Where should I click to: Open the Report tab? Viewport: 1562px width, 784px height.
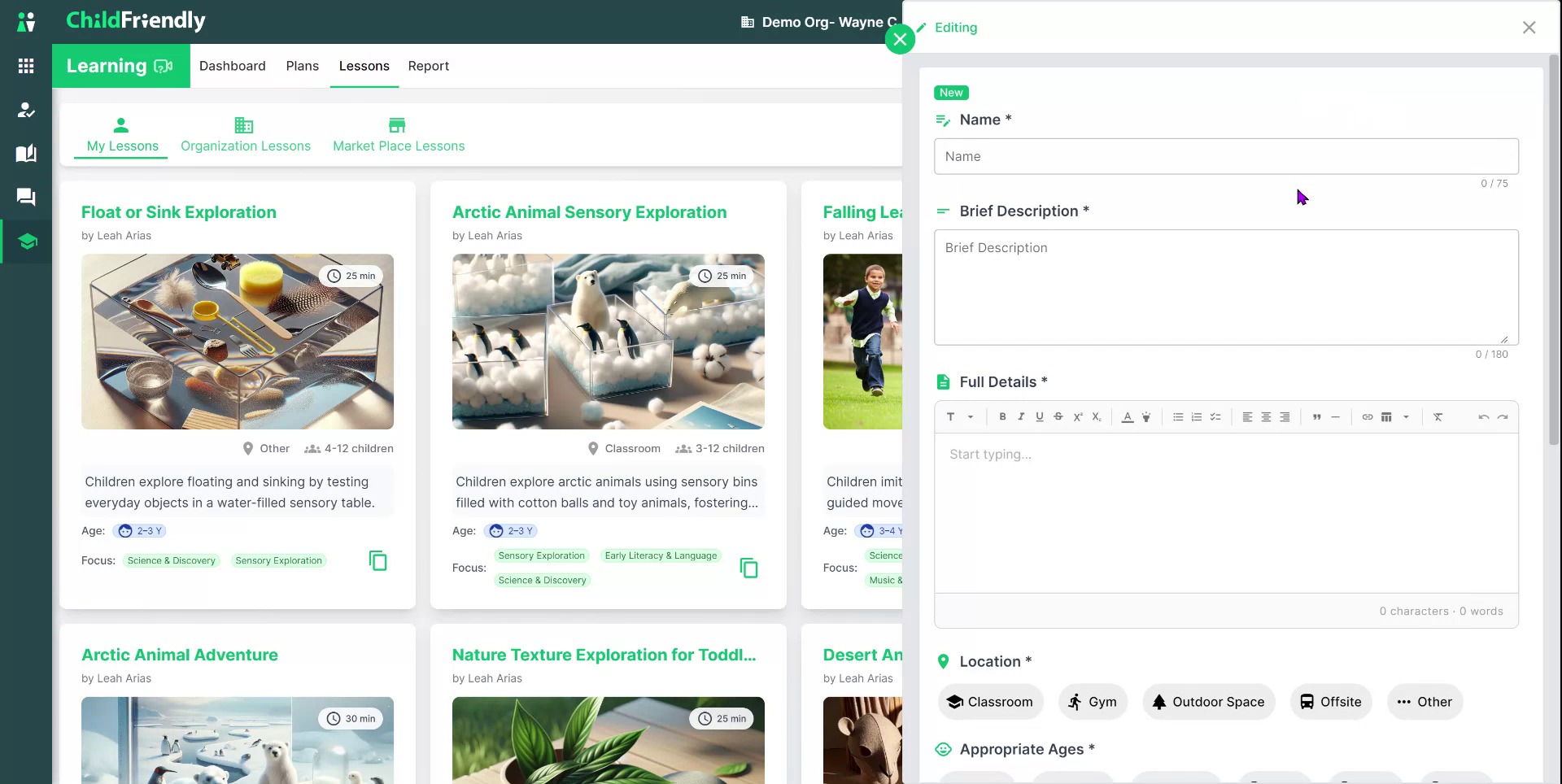429,66
